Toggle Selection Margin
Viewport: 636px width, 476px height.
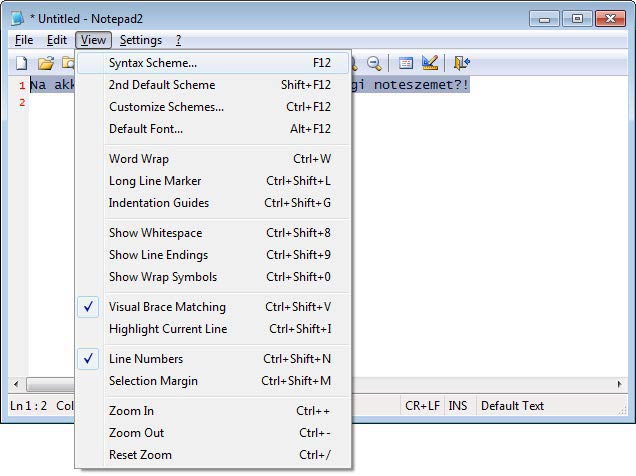[x=213, y=380]
